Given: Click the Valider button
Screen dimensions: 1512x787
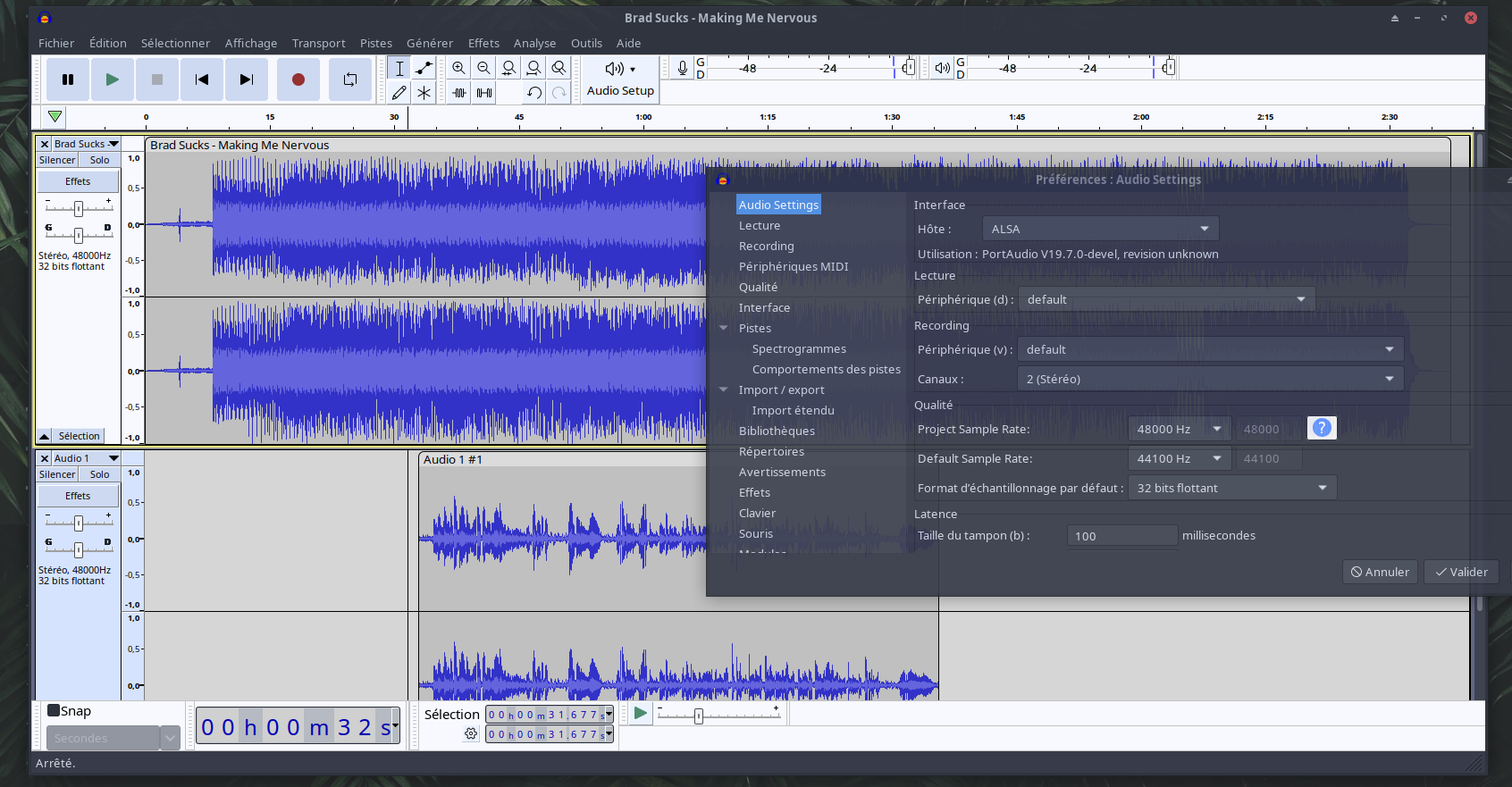Looking at the screenshot, I should 1461,572.
